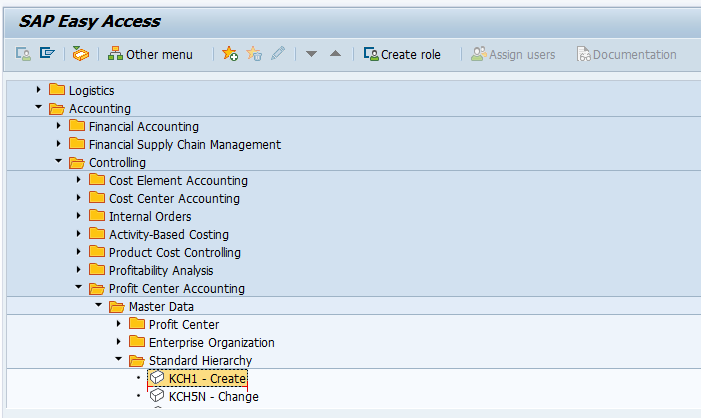
Task: Delete favorites star icon
Action: click(x=254, y=53)
